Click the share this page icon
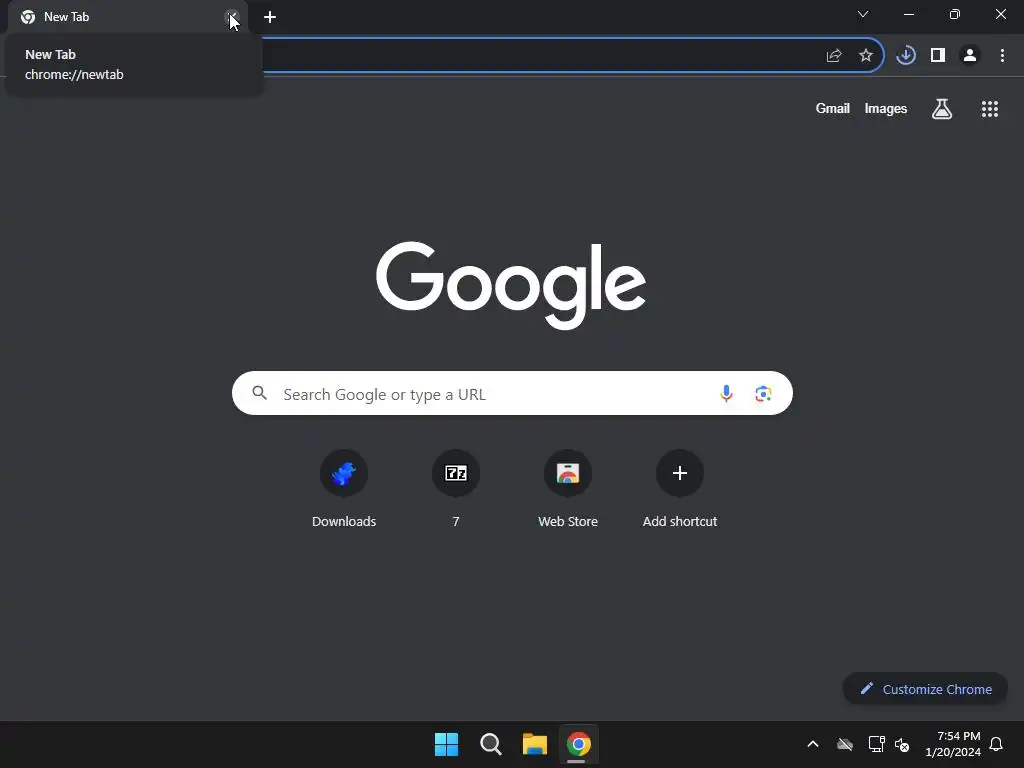This screenshot has width=1024, height=768. pos(834,56)
